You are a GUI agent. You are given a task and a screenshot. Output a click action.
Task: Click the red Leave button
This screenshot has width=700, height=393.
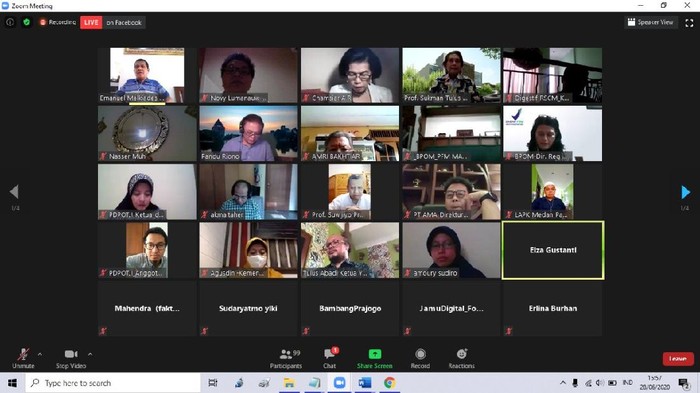[x=678, y=359]
